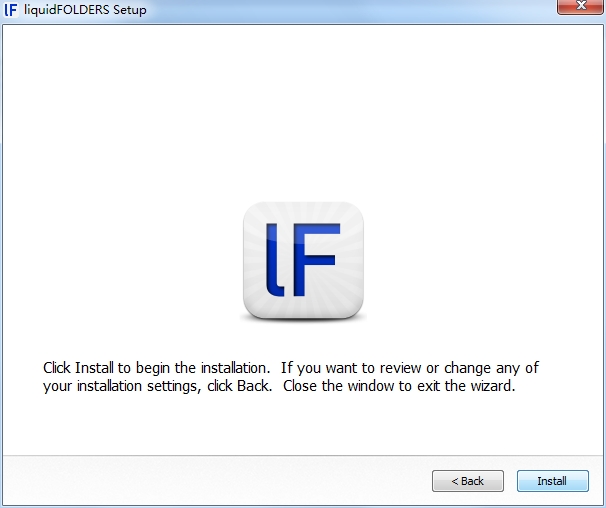Click the blue letter F in the logo

[x=316, y=260]
